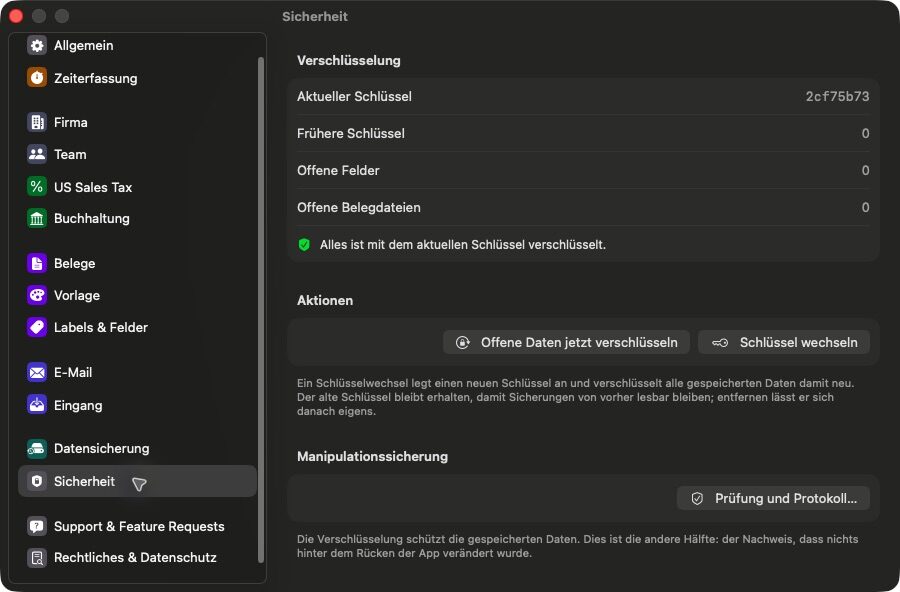Click the Vorlage palette icon
This screenshot has height=592, width=900.
[x=37, y=295]
